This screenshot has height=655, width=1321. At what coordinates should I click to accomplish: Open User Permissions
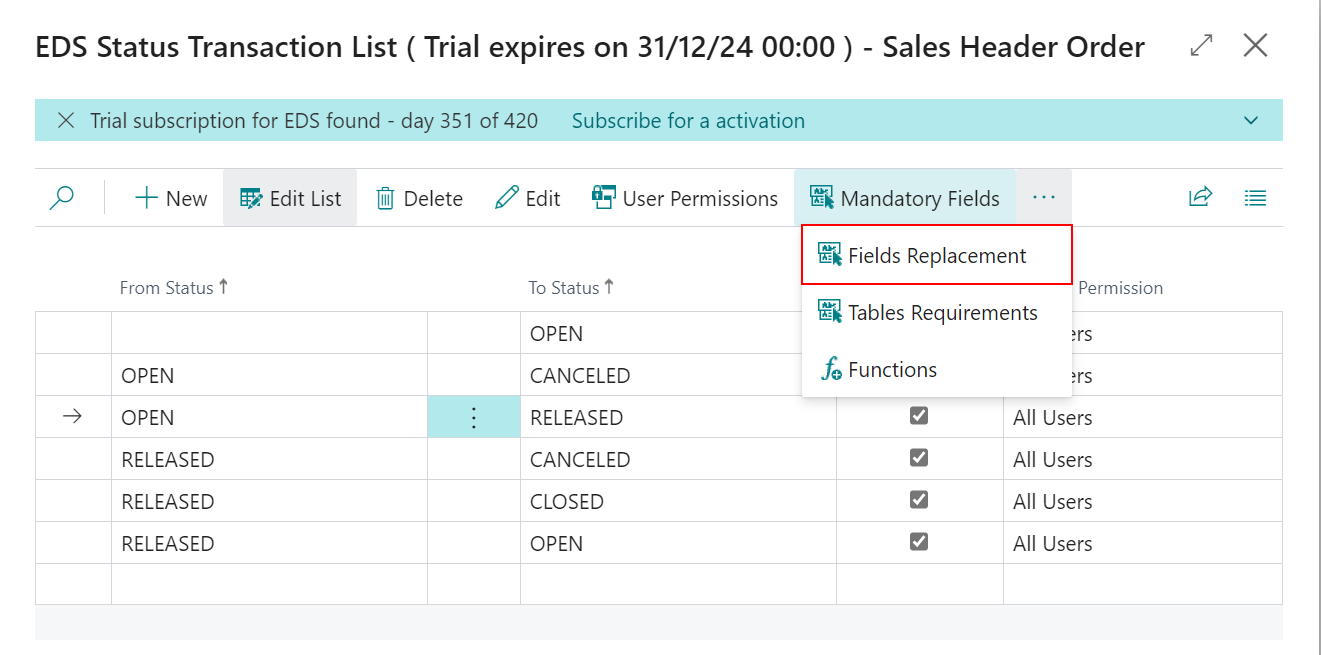click(685, 198)
